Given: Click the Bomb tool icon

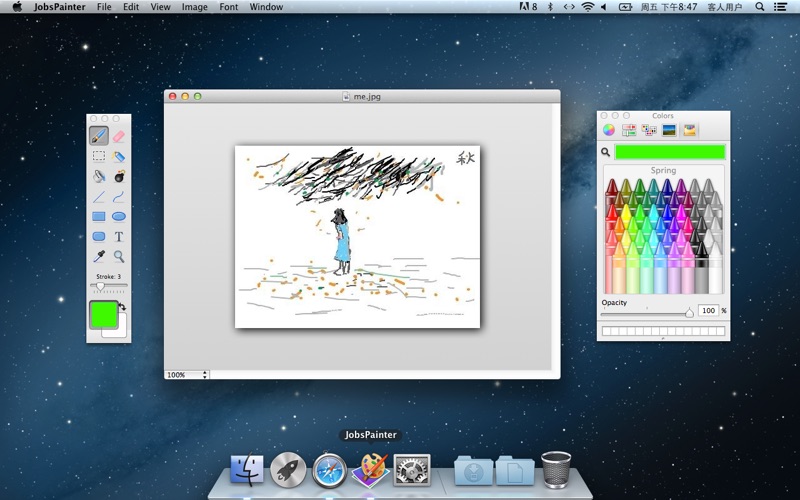Looking at the screenshot, I should [x=119, y=176].
